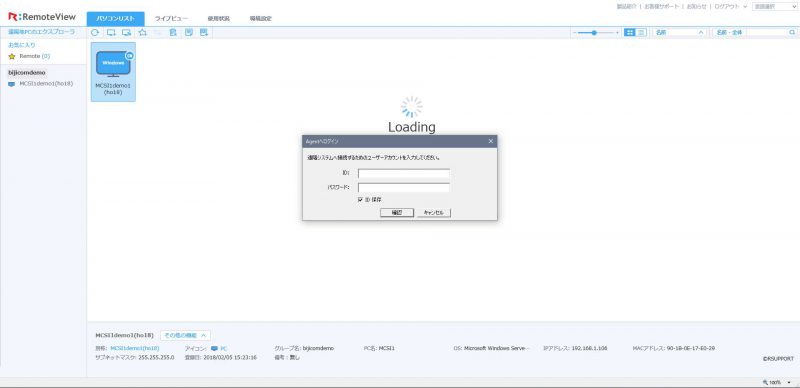The width and height of the screenshot is (800, 388).
Task: Toggle the ID save checkbox in the login dialog
Action: click(x=361, y=200)
